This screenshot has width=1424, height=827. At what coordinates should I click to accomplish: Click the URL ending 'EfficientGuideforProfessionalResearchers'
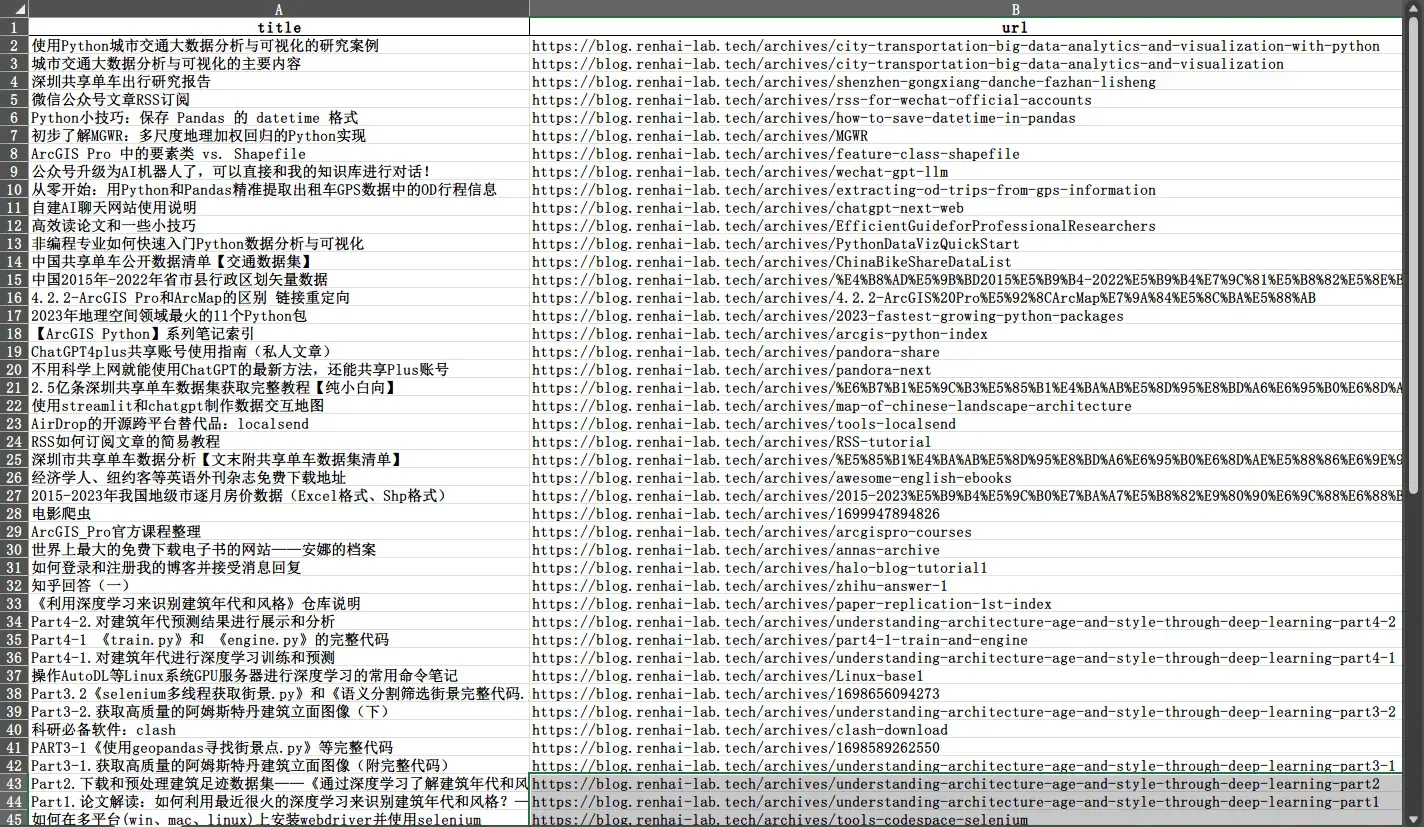(x=844, y=226)
